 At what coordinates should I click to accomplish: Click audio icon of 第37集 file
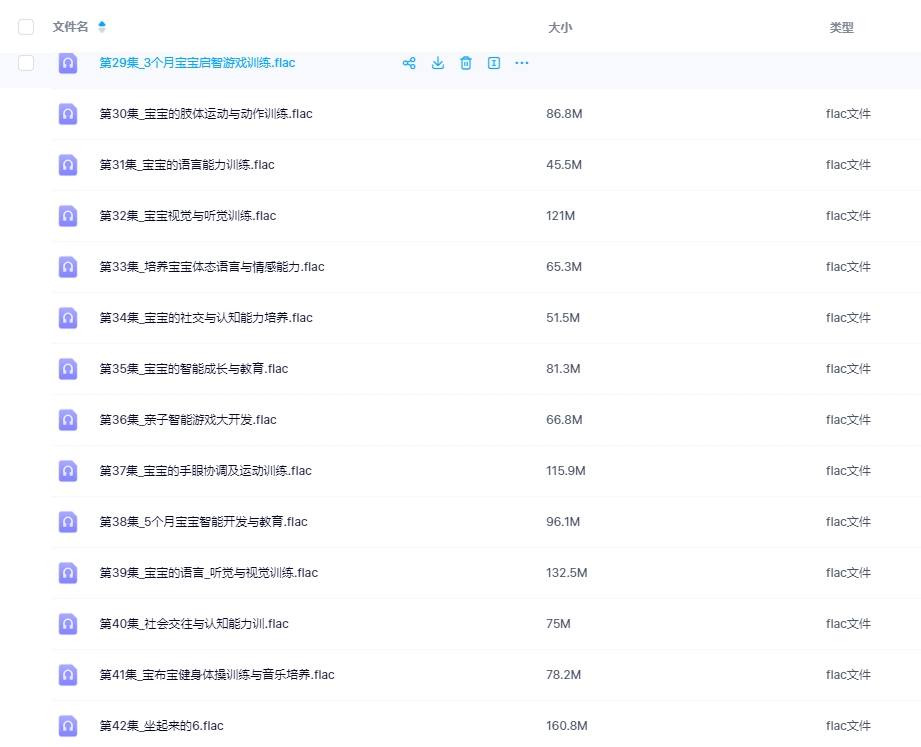point(68,471)
